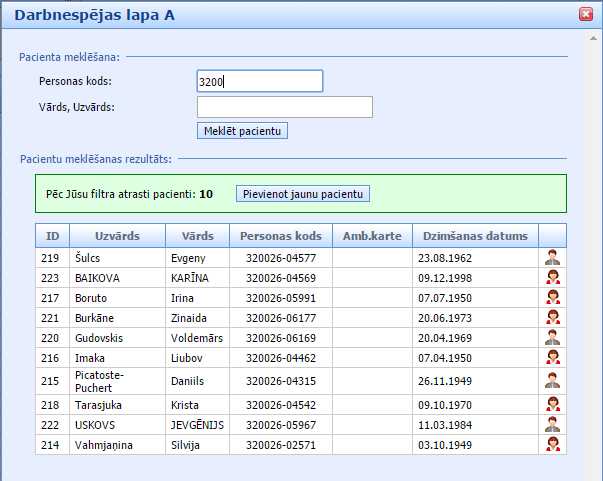603x481 pixels.
Task: Select the patient icon in BAIKOVA row
Action: (552, 278)
